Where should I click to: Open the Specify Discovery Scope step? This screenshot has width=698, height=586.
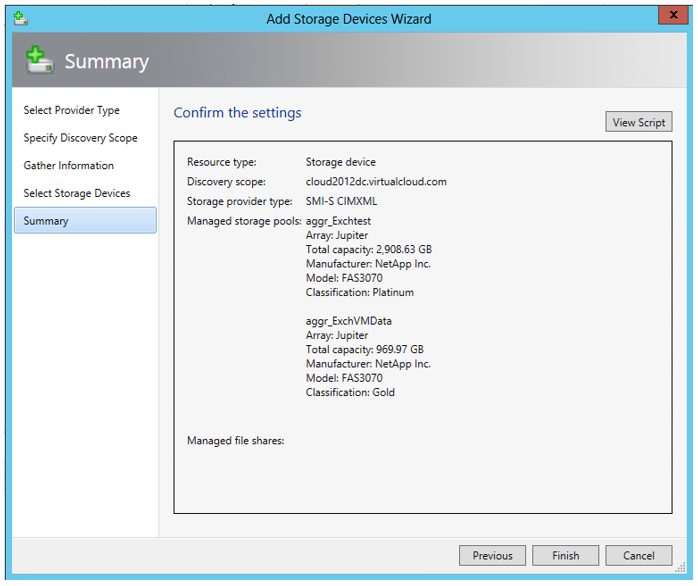[80, 138]
